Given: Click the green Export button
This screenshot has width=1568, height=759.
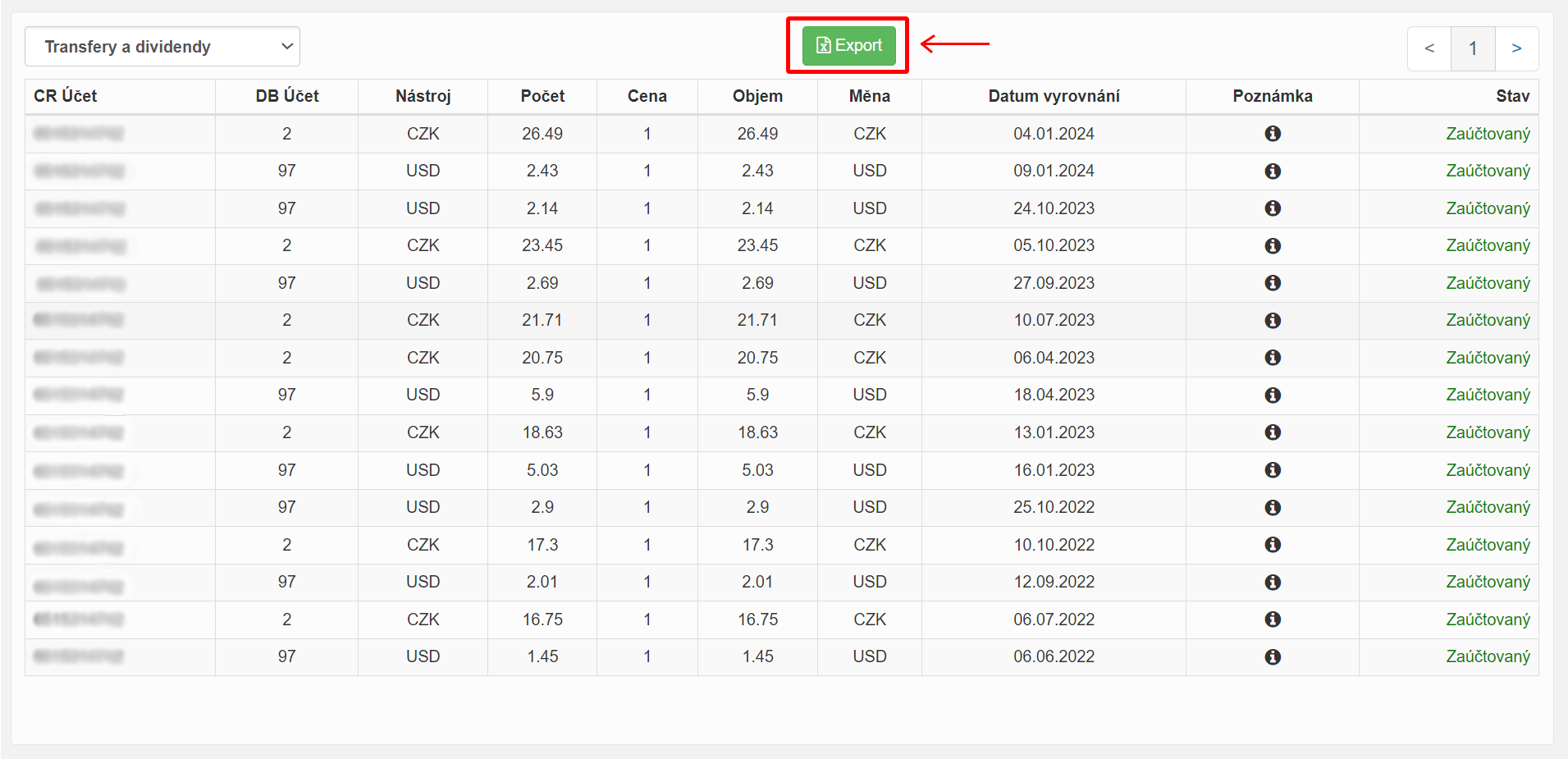Looking at the screenshot, I should point(848,45).
